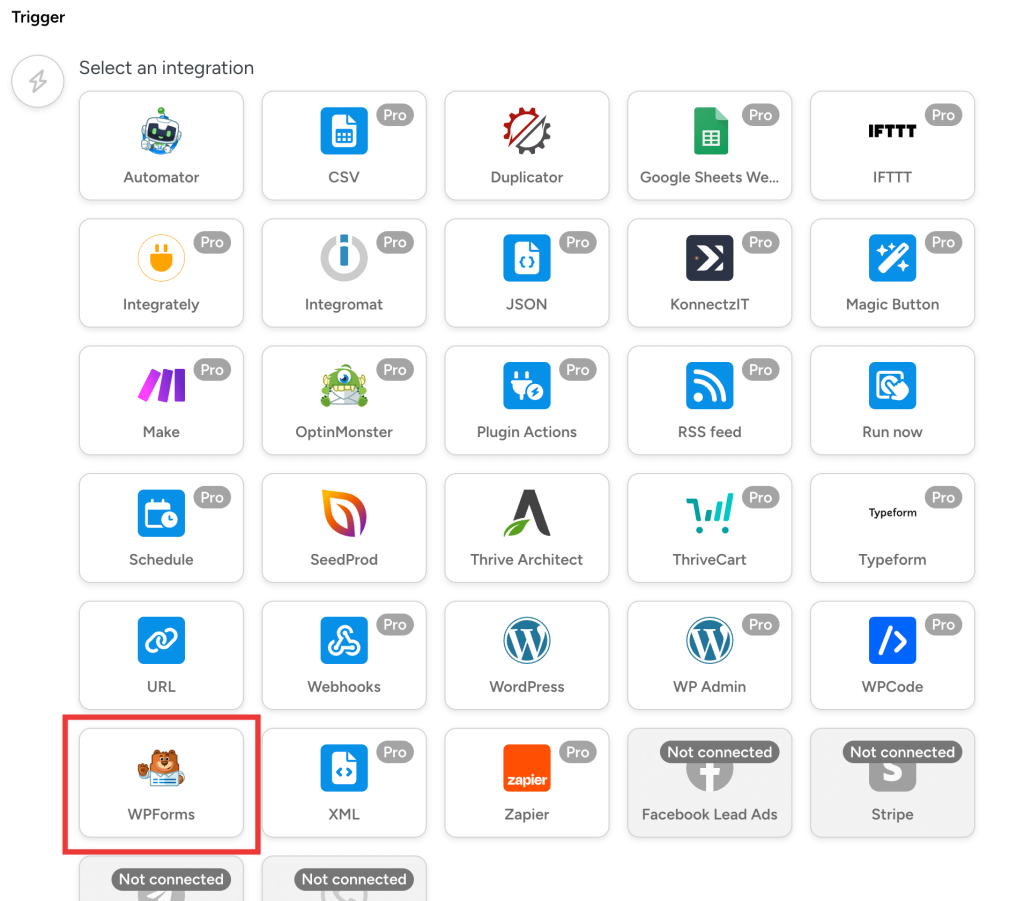Viewport: 1024px width, 901px height.
Task: Open the Make integration
Action: pos(161,401)
